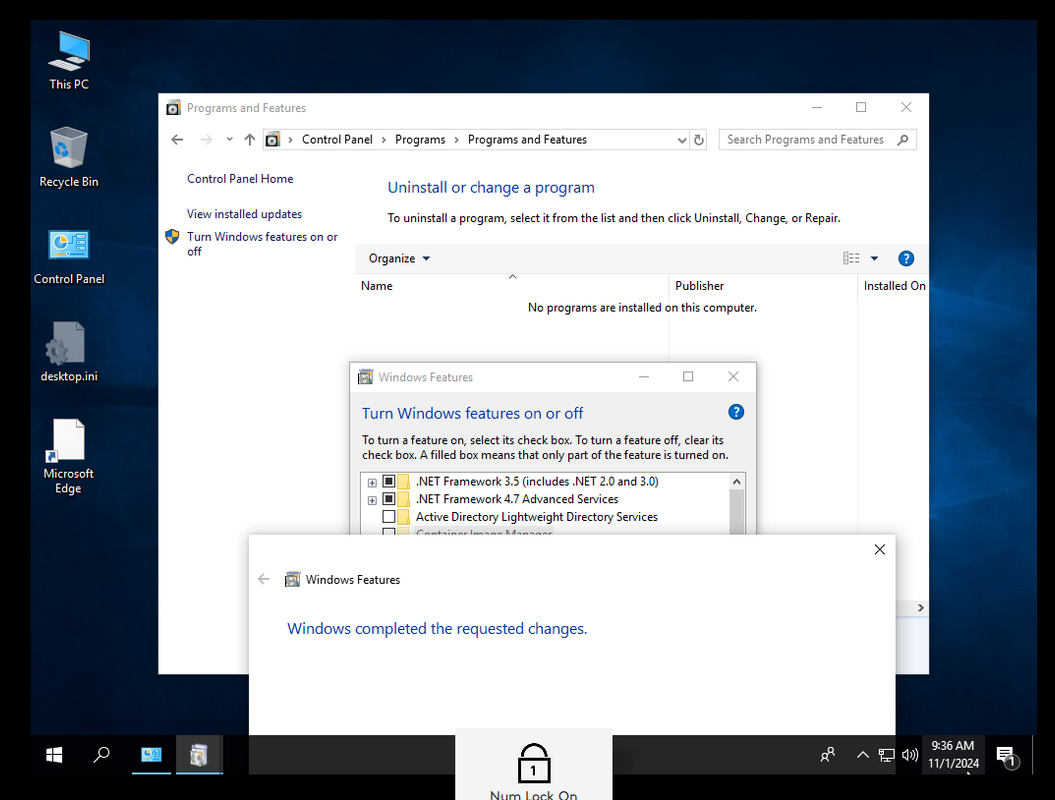
Task: Select .NET Framework 4.7 Advanced Services label
Action: click(x=517, y=499)
